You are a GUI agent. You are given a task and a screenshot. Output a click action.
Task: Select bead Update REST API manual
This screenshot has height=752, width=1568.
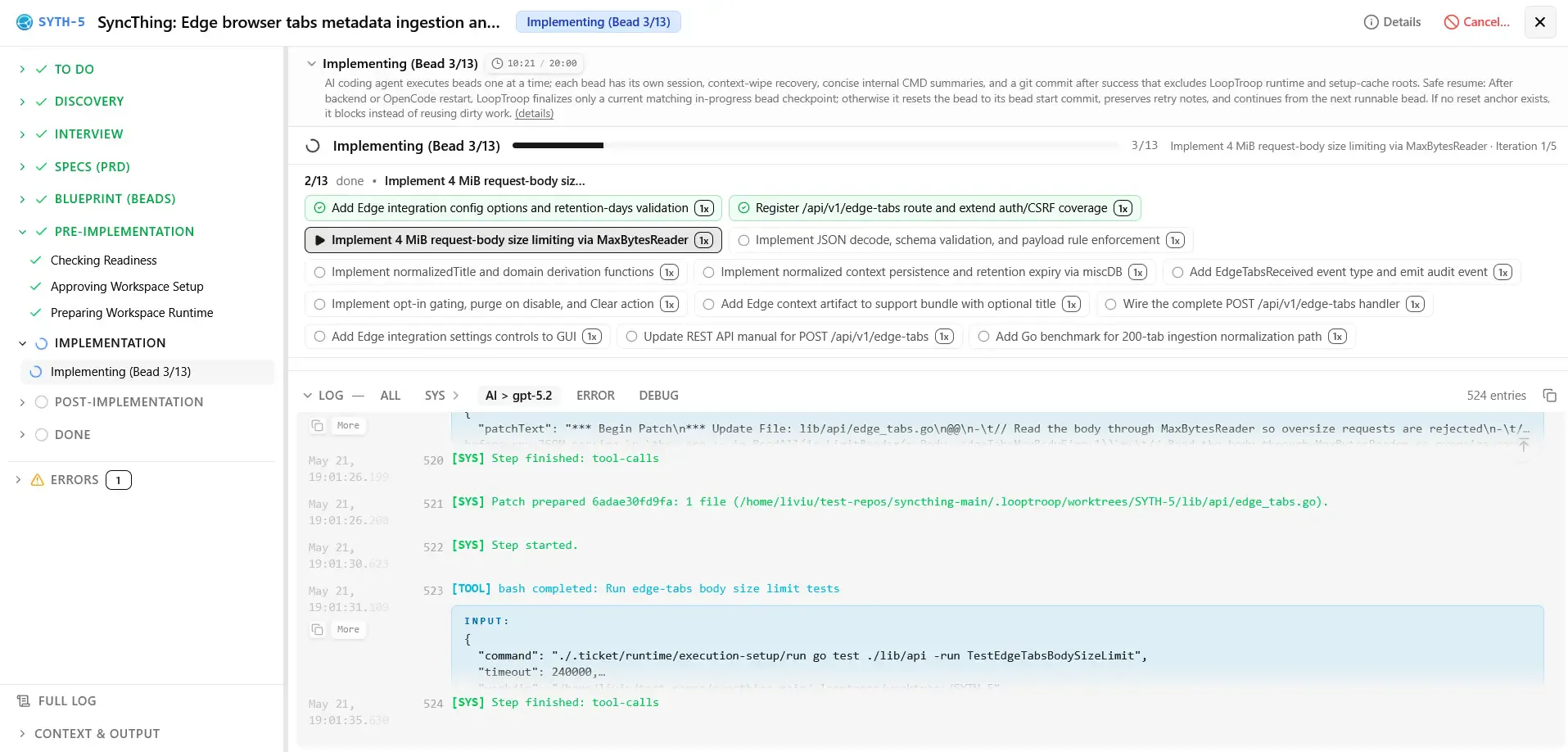pyautogui.click(x=789, y=337)
